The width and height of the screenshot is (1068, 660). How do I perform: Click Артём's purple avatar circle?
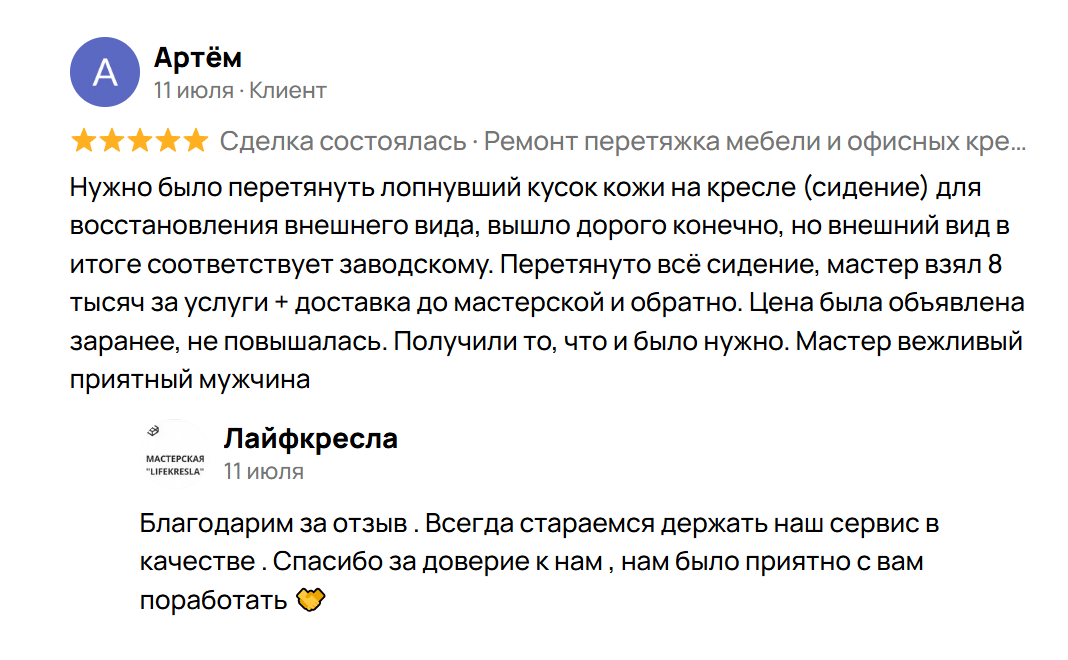point(104,72)
